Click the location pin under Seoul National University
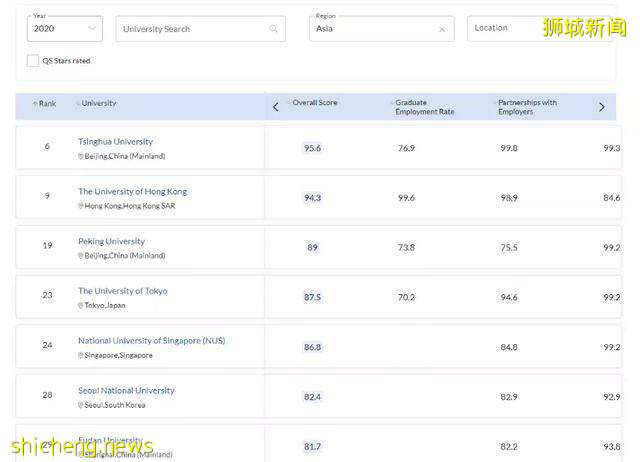 tap(81, 405)
